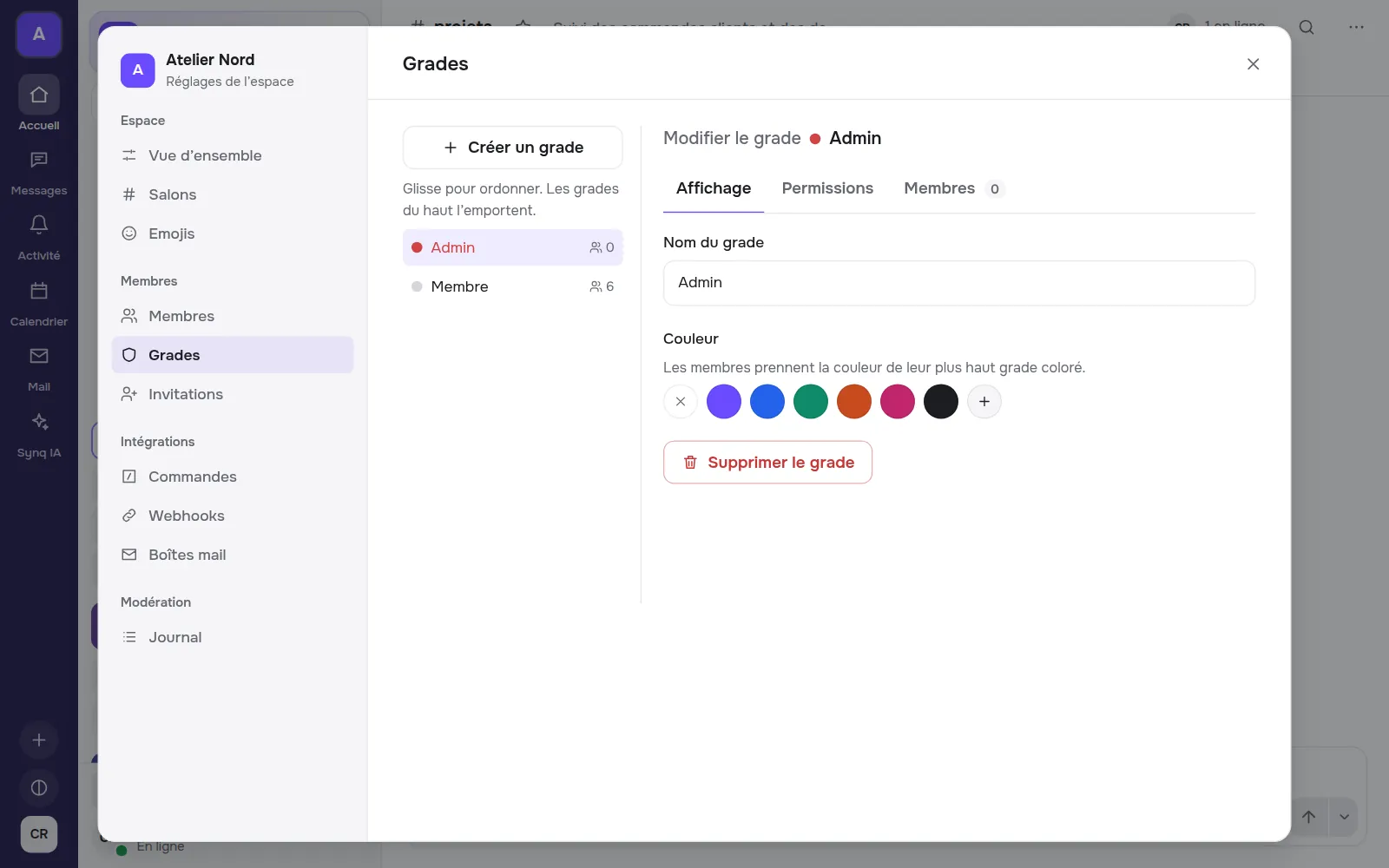Click the search icon in top bar

click(1307, 27)
